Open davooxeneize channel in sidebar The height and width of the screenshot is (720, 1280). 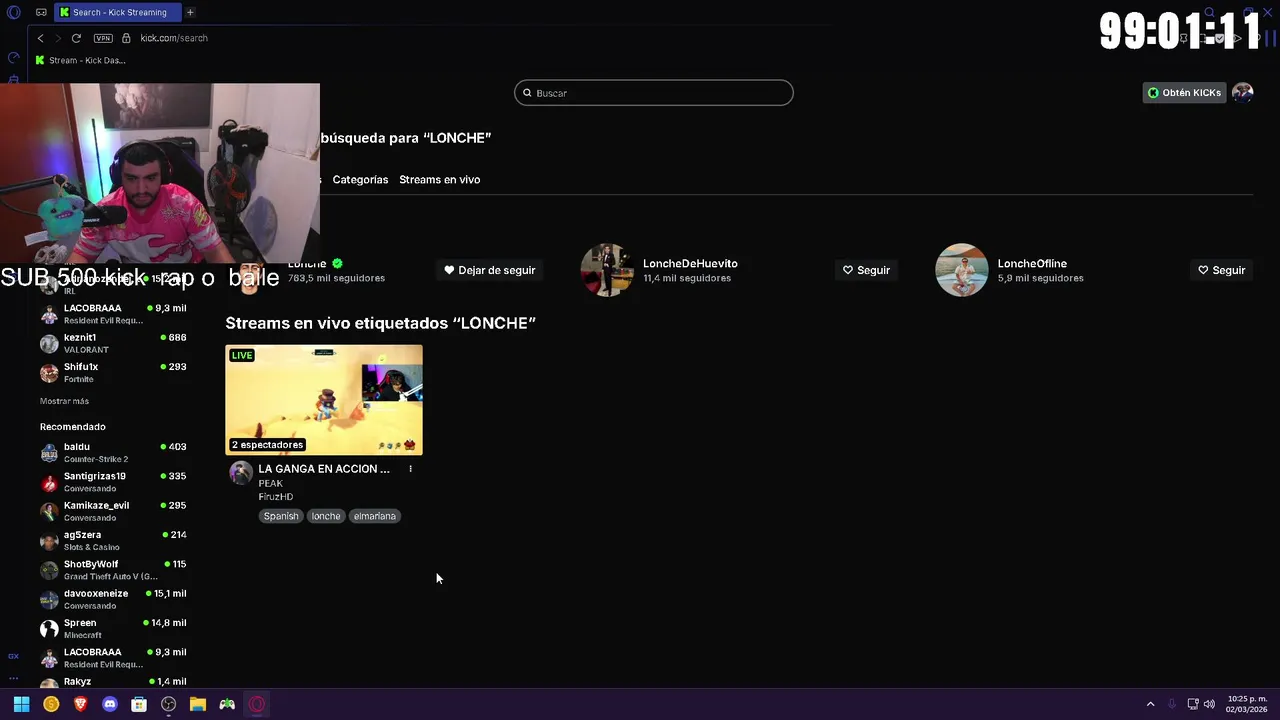coord(113,599)
